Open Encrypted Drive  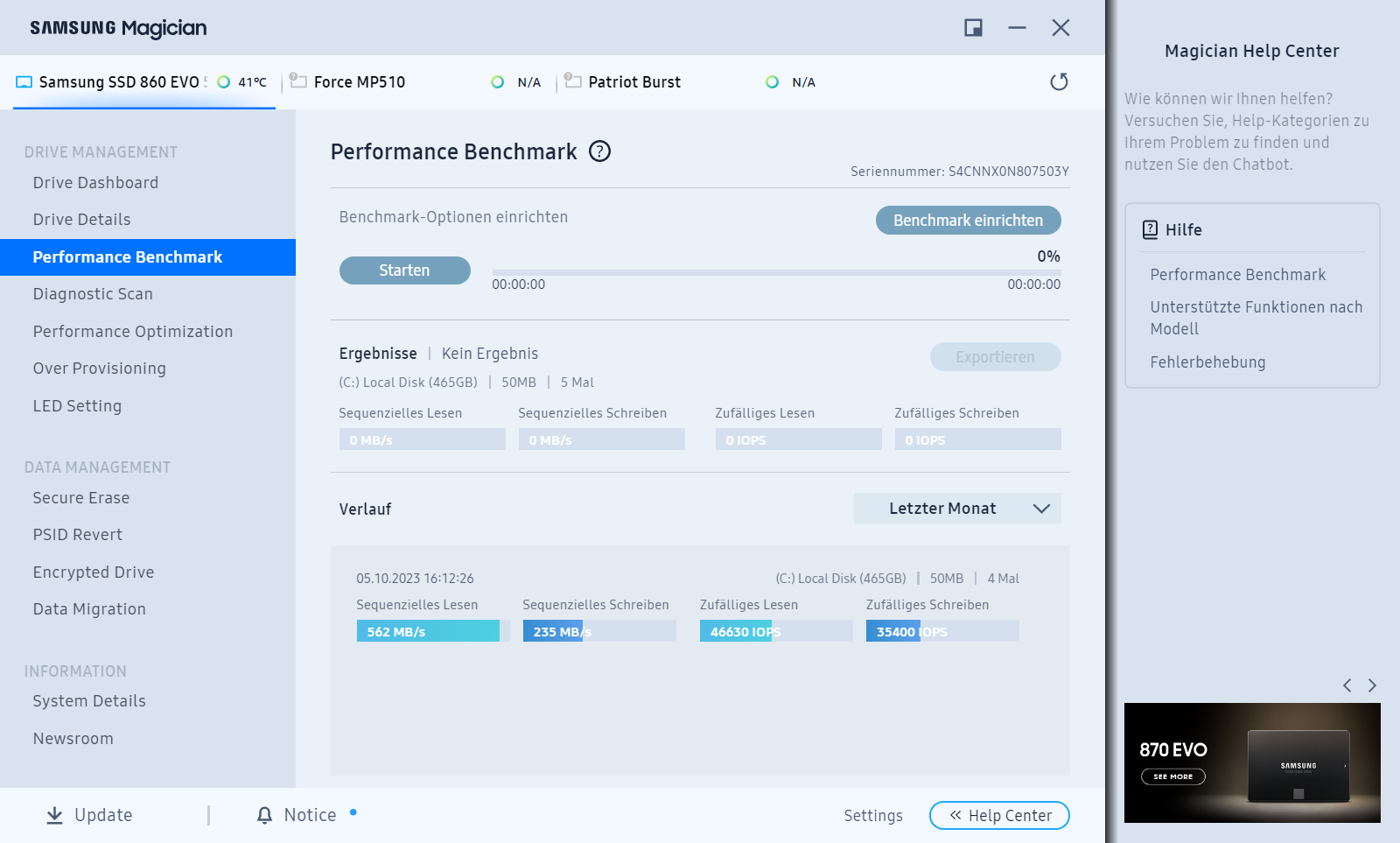94,573
